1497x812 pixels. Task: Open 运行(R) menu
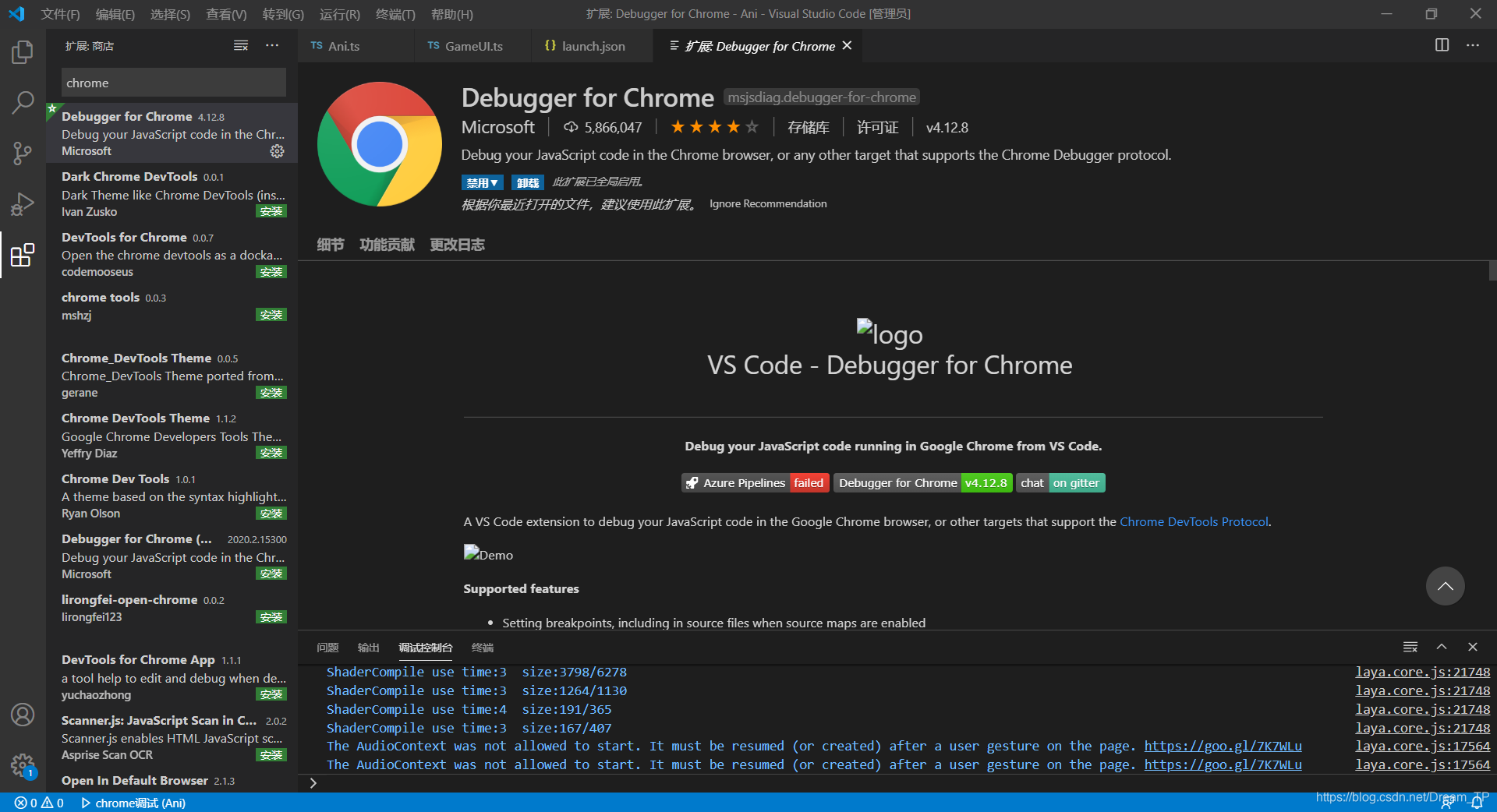point(340,14)
